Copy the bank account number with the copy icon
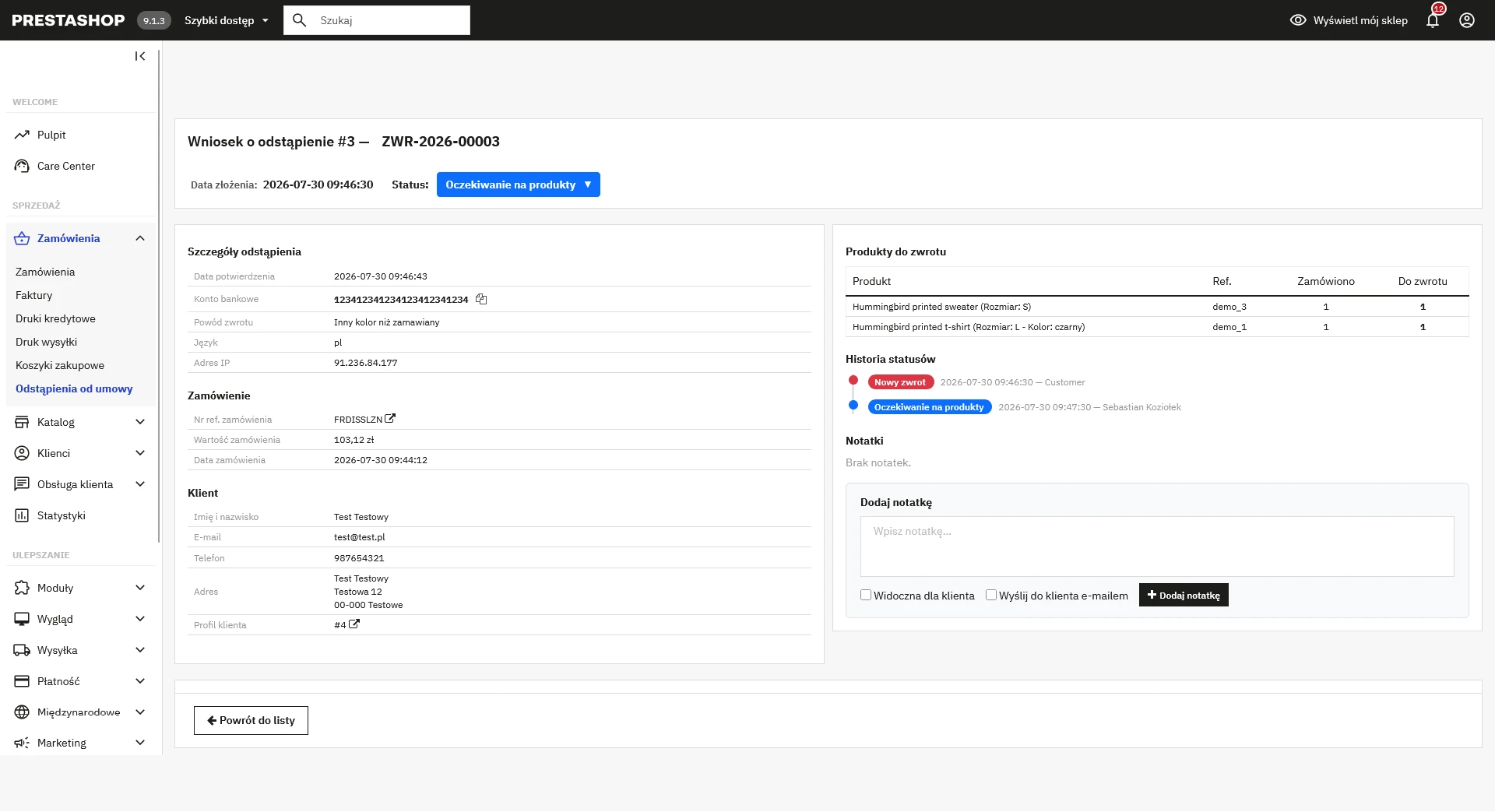Image resolution: width=1495 pixels, height=812 pixels. (481, 299)
